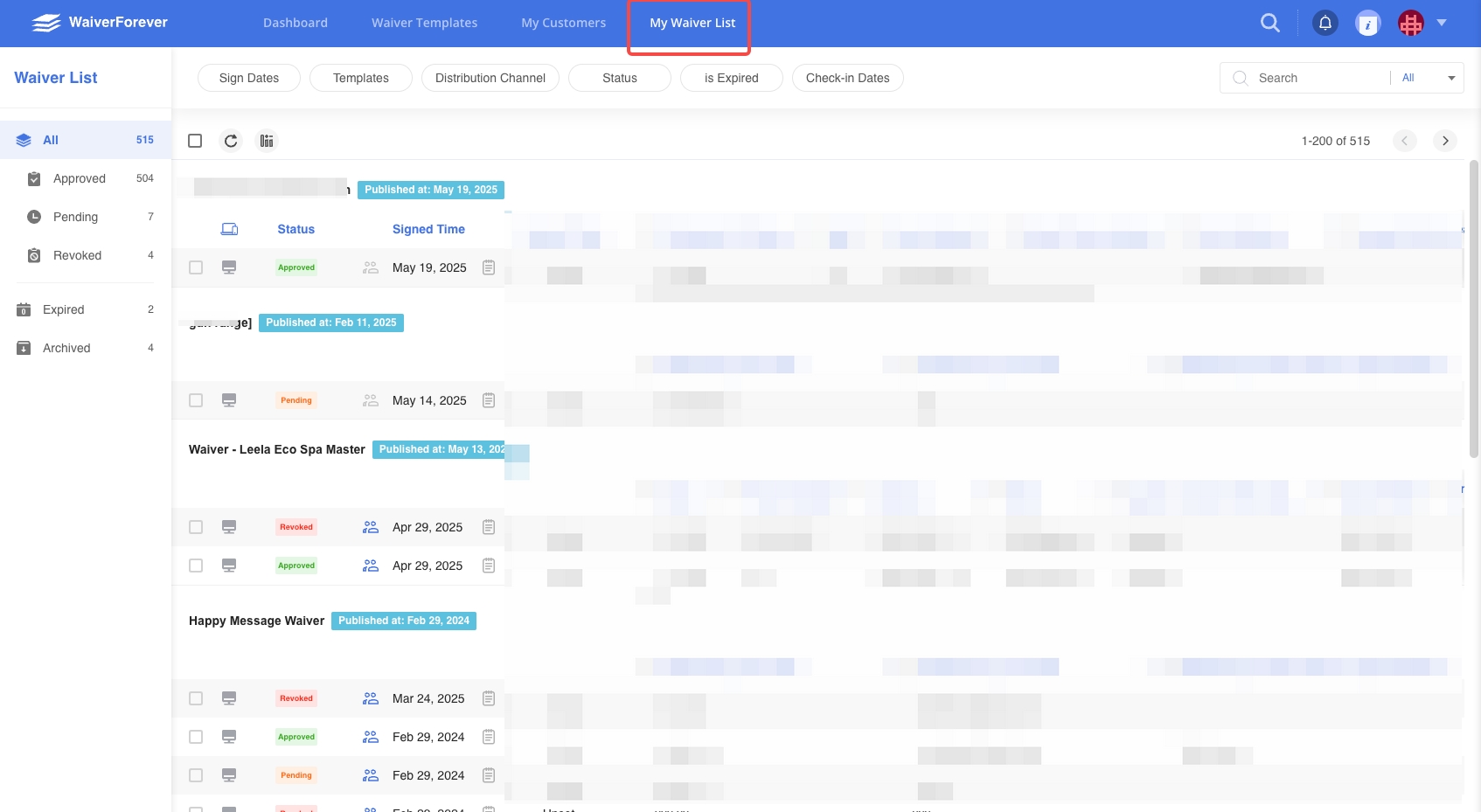The width and height of the screenshot is (1481, 812).
Task: Open the account avatar dropdown arrow
Action: 1442,23
